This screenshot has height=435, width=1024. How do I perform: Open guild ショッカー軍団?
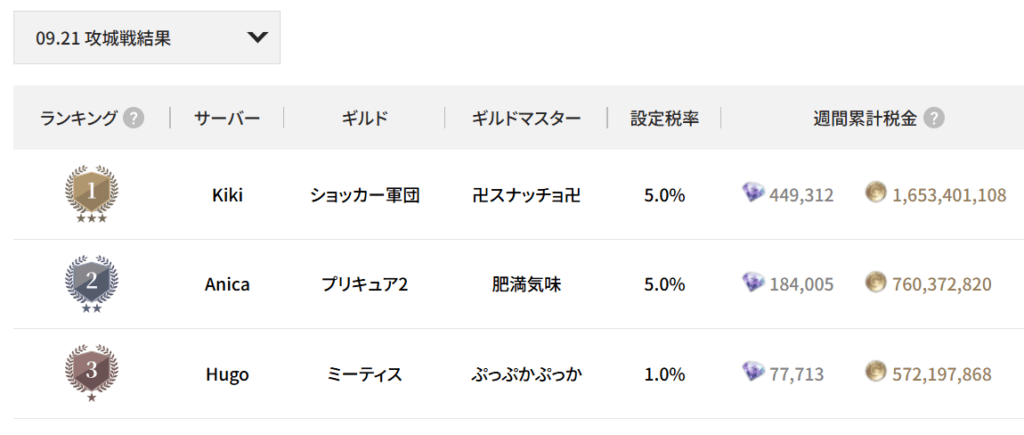pyautogui.click(x=364, y=195)
